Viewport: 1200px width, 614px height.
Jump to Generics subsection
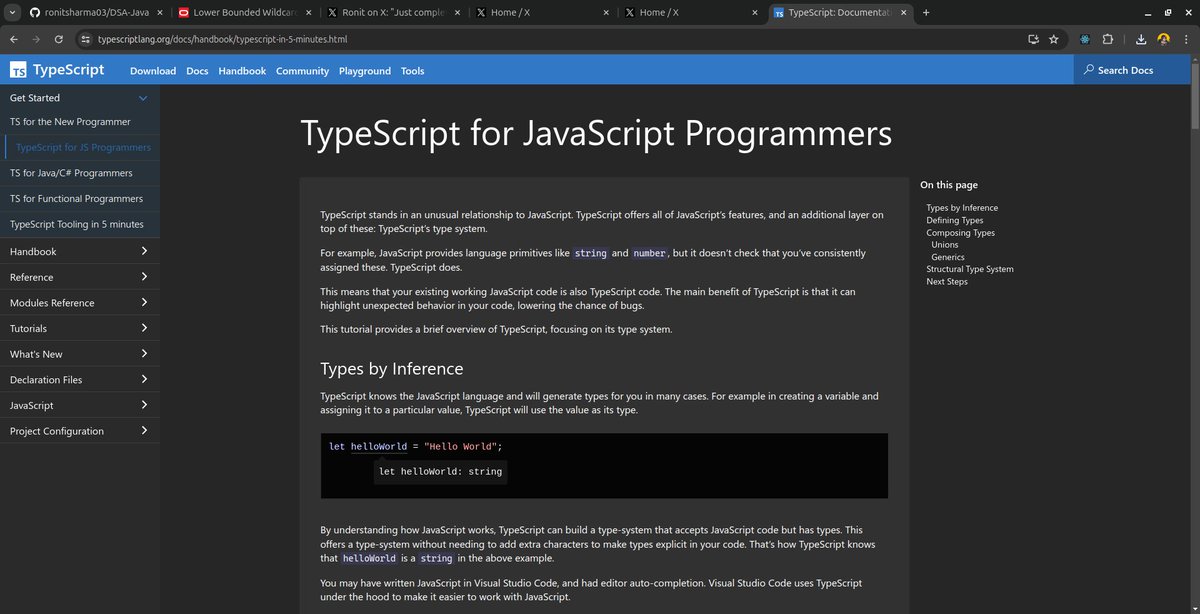coord(948,257)
